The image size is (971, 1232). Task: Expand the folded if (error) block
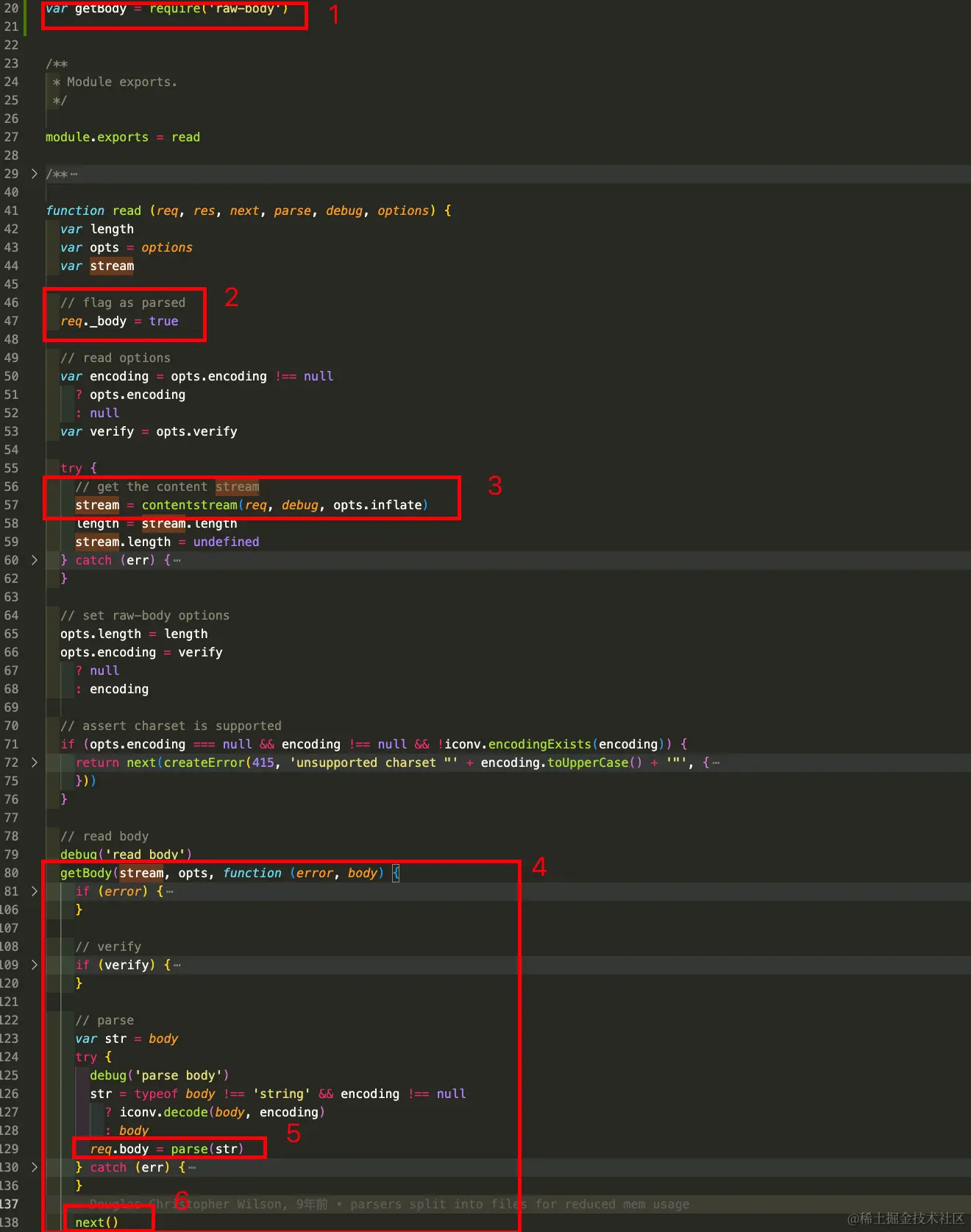click(x=34, y=891)
